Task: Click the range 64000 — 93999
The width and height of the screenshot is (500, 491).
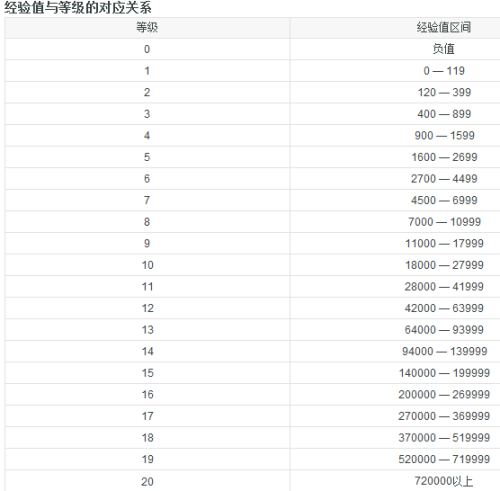Action: pyautogui.click(x=444, y=329)
